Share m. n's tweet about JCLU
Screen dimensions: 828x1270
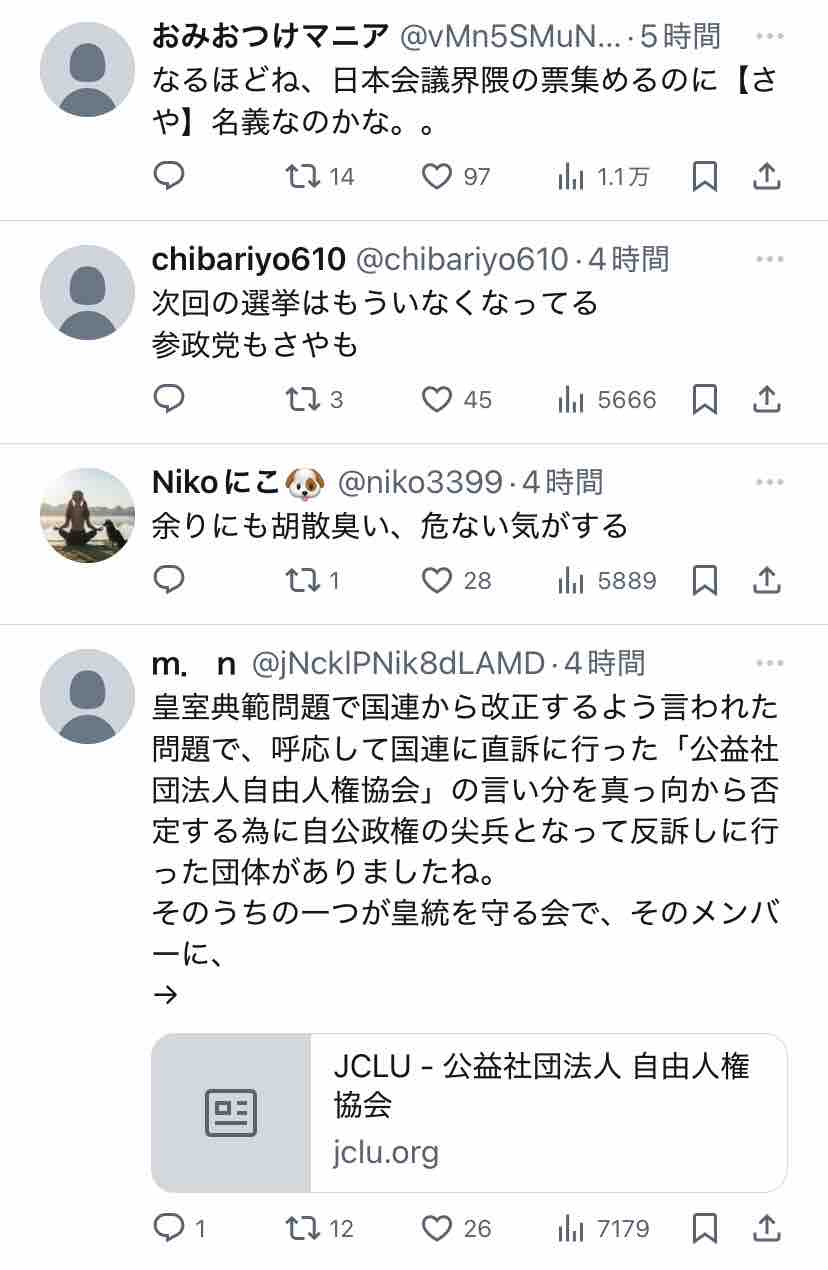click(x=766, y=1228)
